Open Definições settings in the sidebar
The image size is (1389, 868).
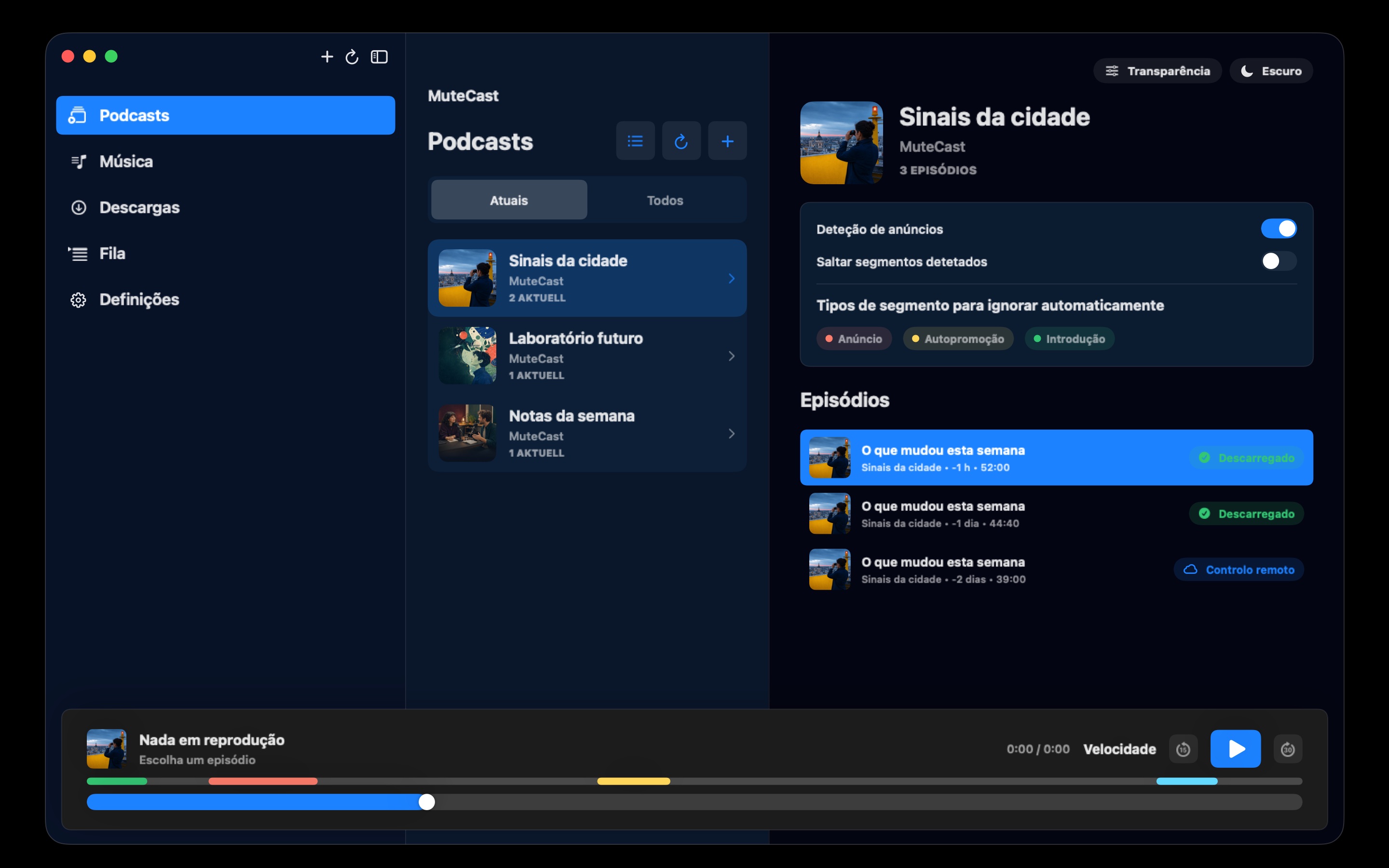[226, 299]
